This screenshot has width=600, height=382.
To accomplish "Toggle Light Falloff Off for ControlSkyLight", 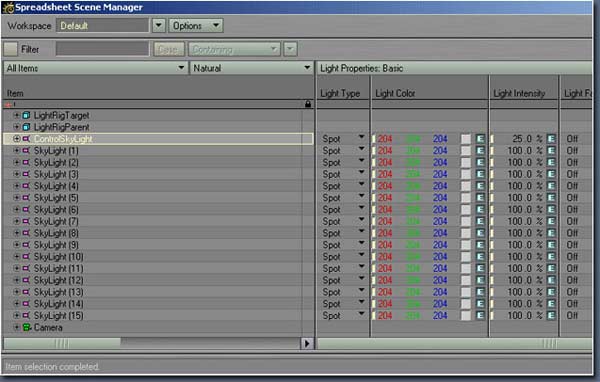I will click(x=572, y=139).
